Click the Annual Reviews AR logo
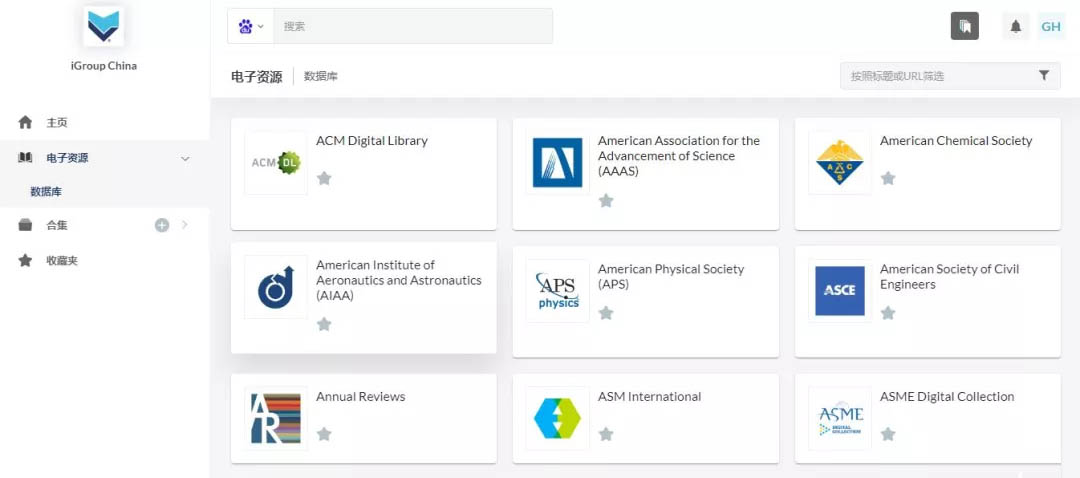This screenshot has width=1080, height=478. (276, 418)
